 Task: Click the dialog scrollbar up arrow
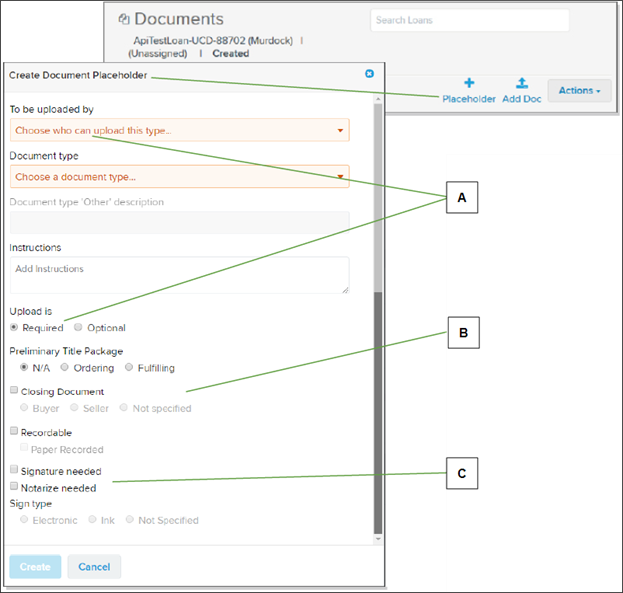click(378, 99)
